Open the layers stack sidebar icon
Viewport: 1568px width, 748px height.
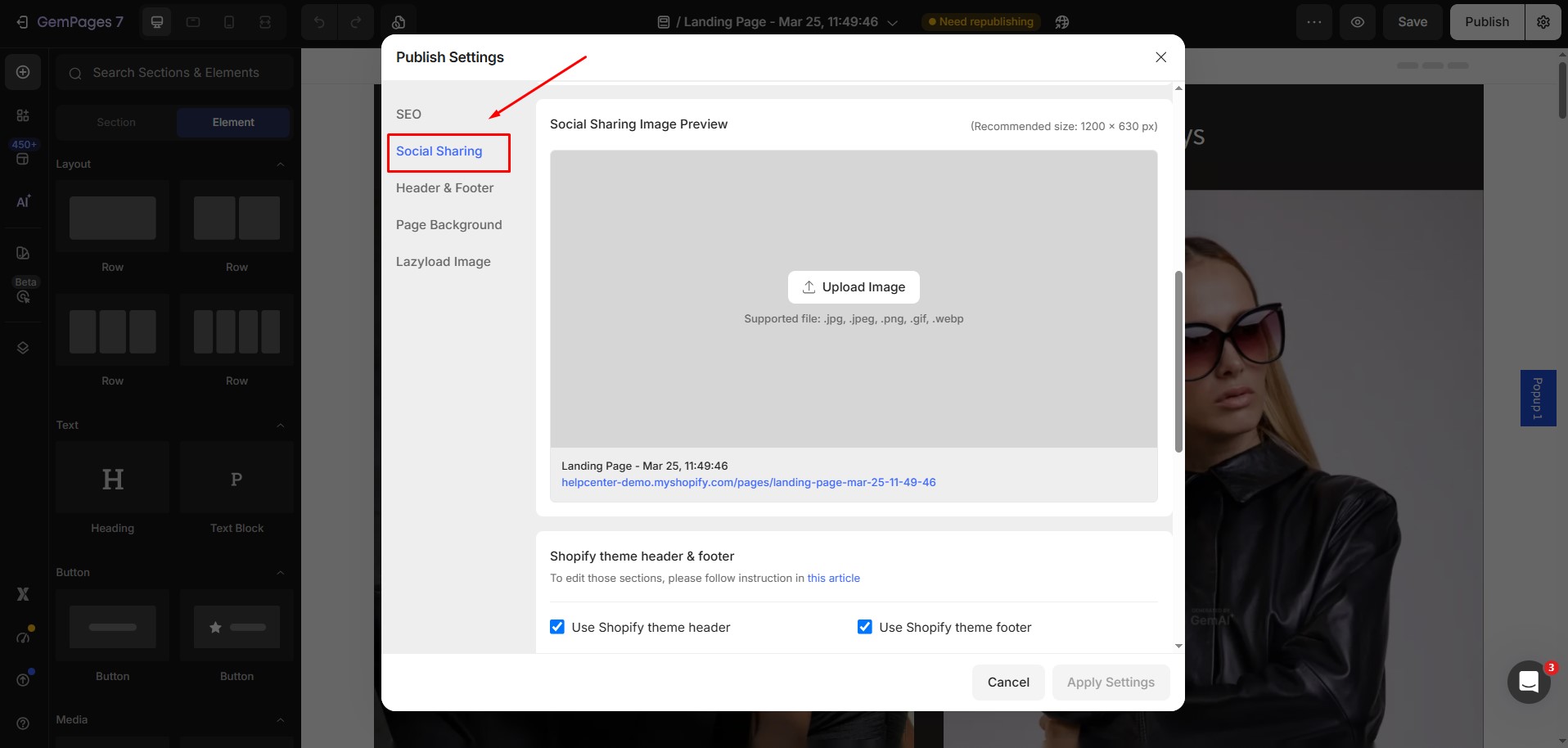pyautogui.click(x=23, y=348)
